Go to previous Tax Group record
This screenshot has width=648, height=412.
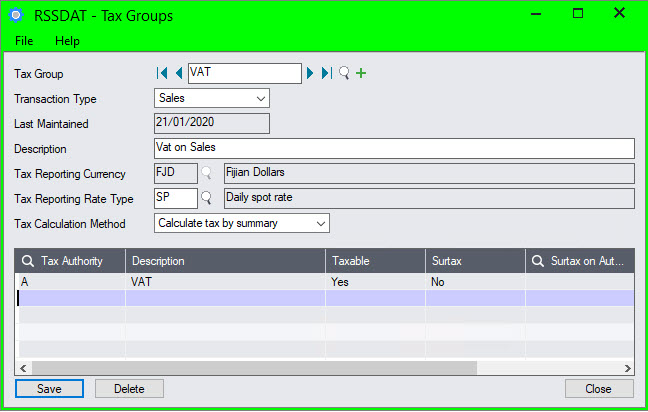(x=179, y=74)
